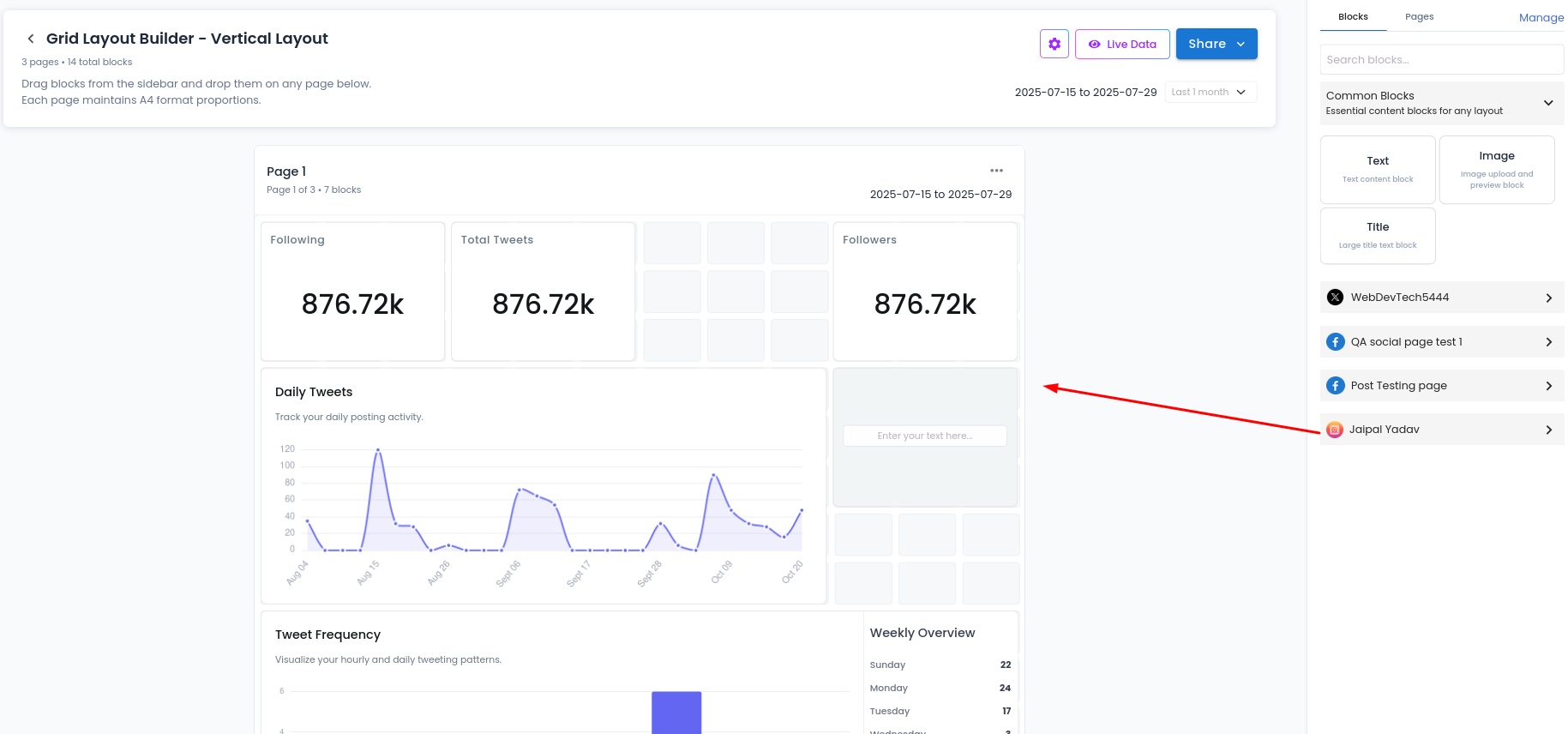This screenshot has height=734, width=1568.
Task: Click '3 pages • 14 total blocks' text
Action: pos(77,62)
